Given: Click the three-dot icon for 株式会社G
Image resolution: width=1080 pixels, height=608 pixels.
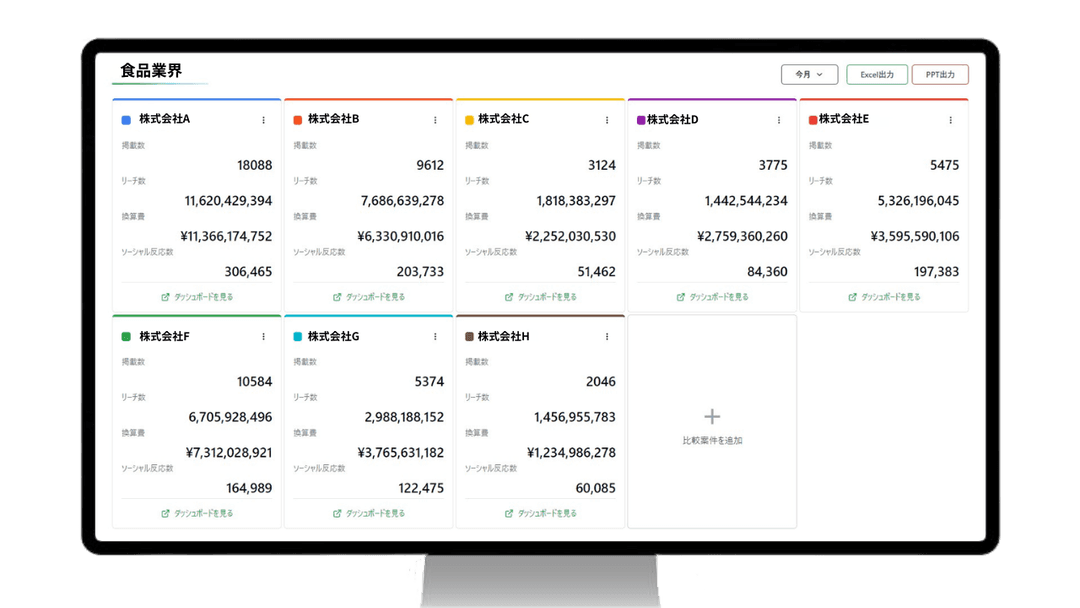Looking at the screenshot, I should tap(435, 337).
